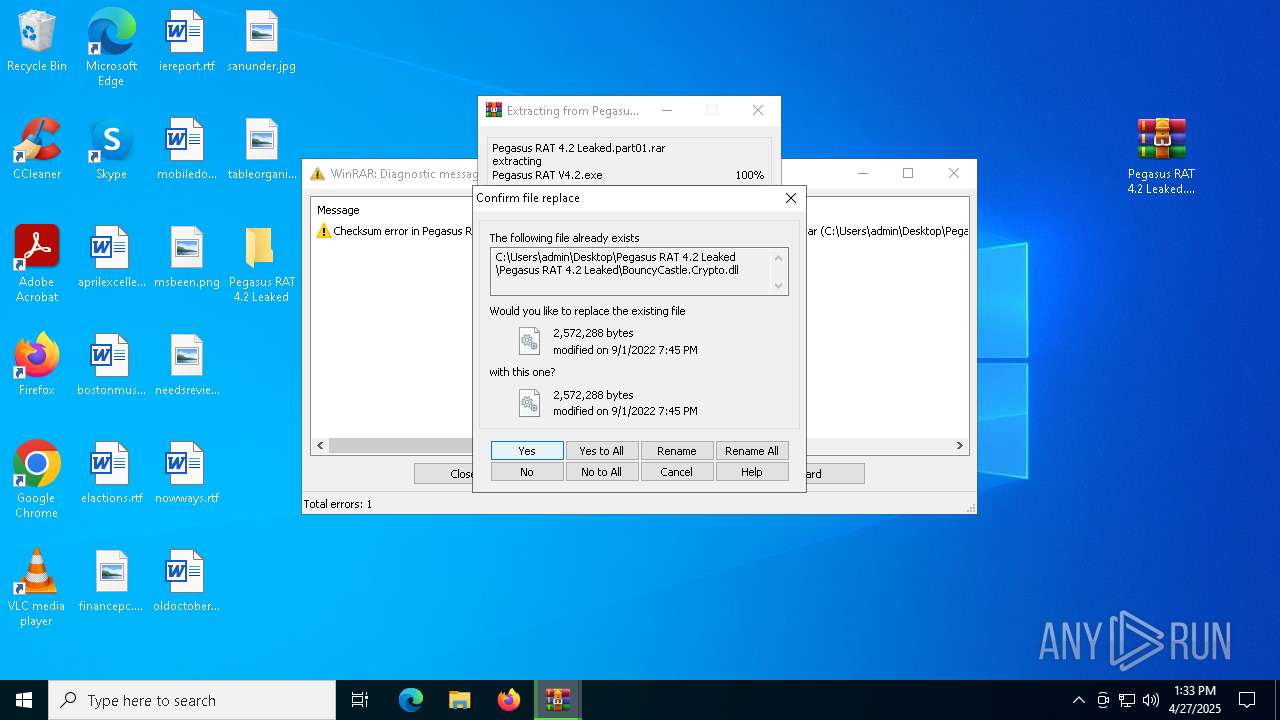Select financepc... image icon
The height and width of the screenshot is (720, 1280).
point(111,581)
